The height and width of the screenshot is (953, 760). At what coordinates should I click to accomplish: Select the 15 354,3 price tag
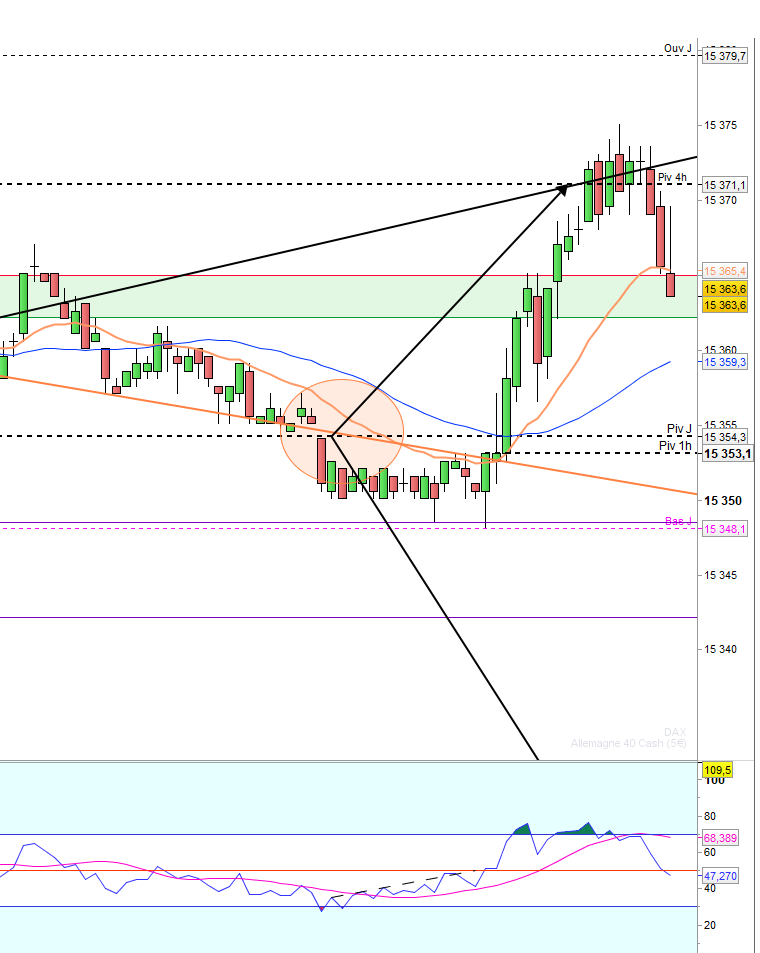click(x=724, y=438)
